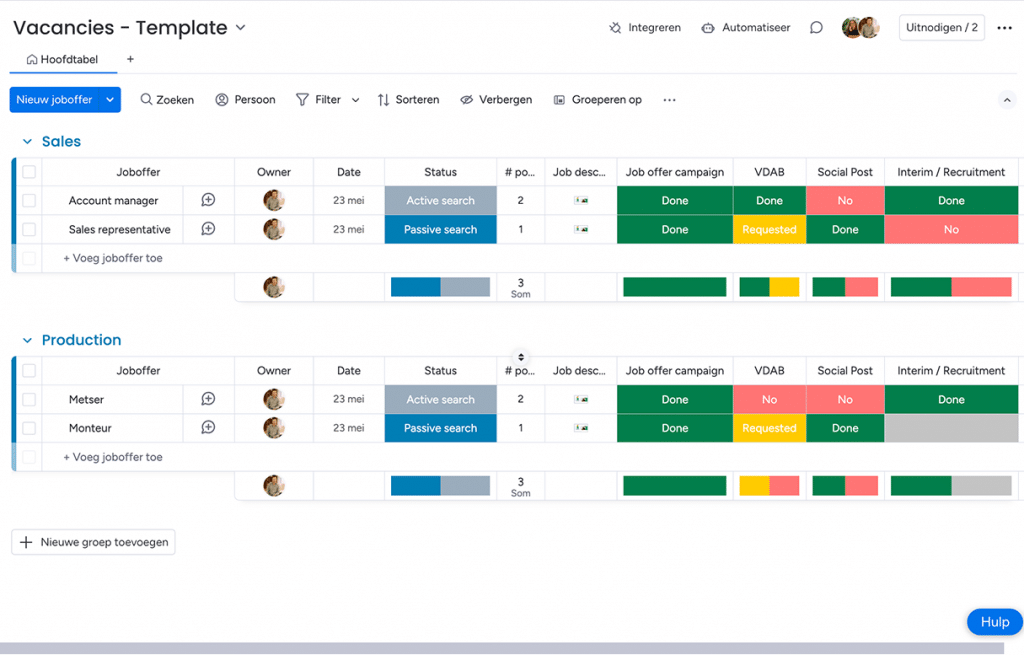This screenshot has width=1024, height=655.
Task: Add a new view with the plus tab
Action: 130,60
